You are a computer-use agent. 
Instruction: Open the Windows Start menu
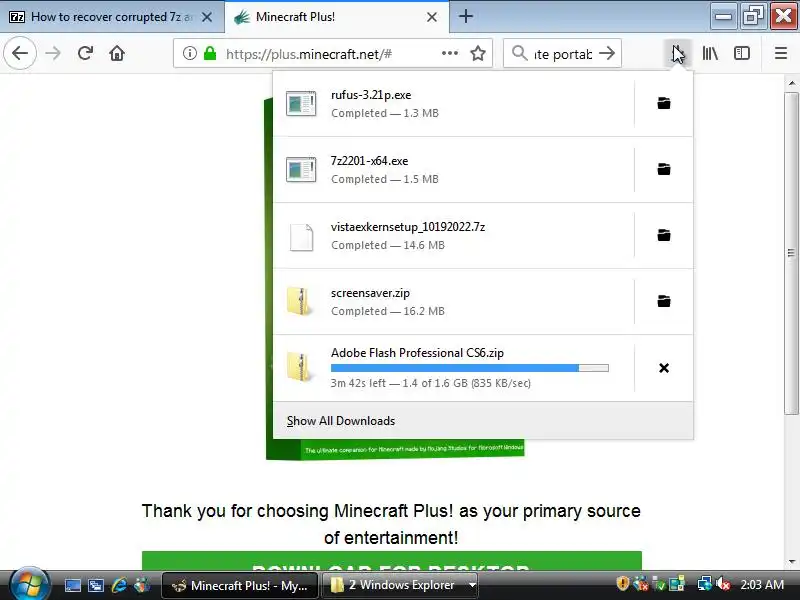pos(30,585)
